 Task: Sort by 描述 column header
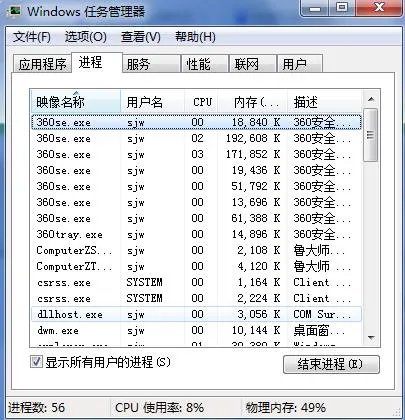(324, 102)
